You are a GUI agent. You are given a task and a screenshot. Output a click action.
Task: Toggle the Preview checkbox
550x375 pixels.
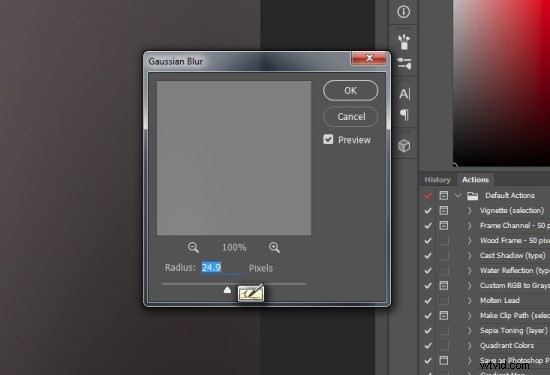pos(328,139)
